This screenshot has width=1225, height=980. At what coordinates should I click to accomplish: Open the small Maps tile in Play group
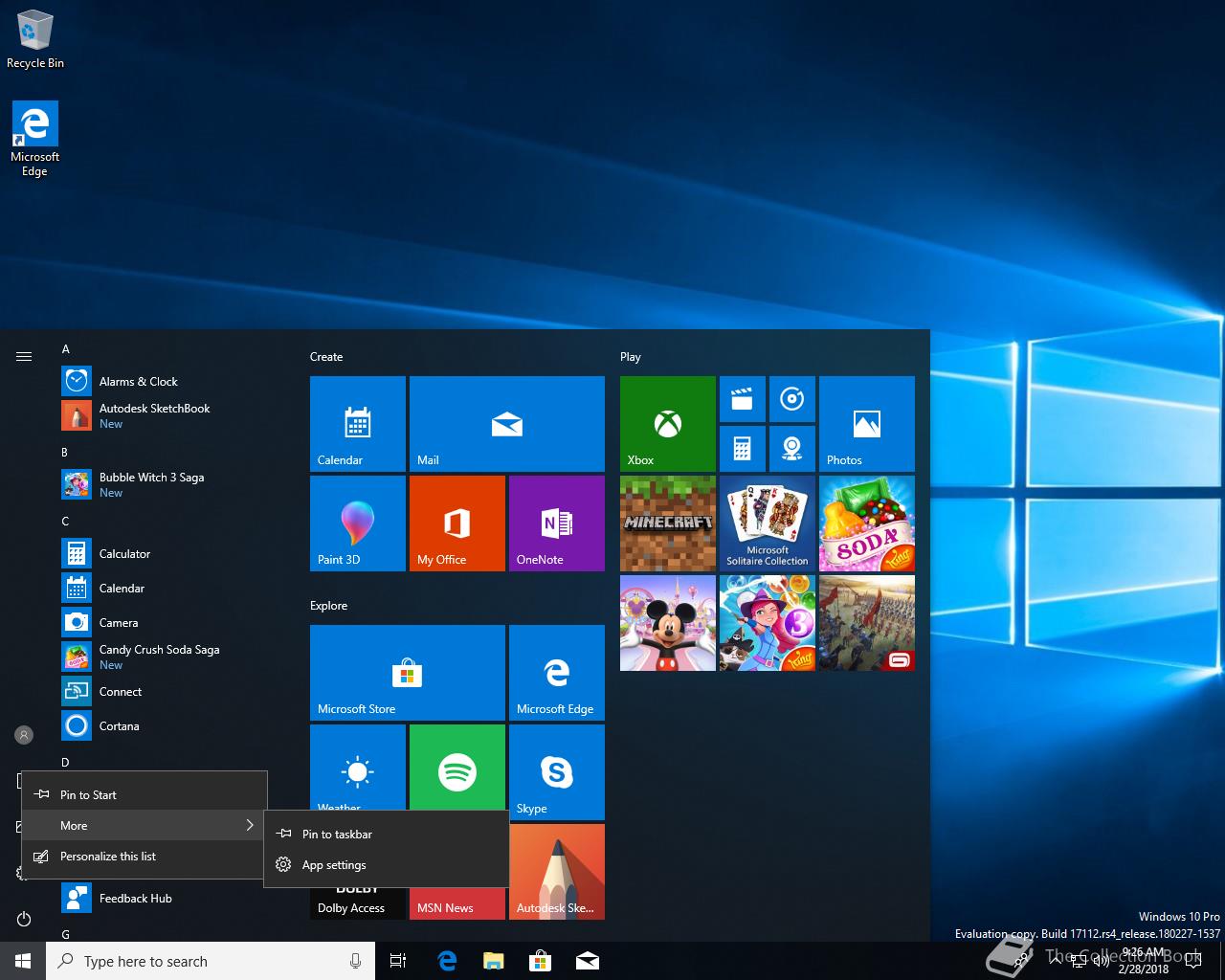tap(791, 449)
